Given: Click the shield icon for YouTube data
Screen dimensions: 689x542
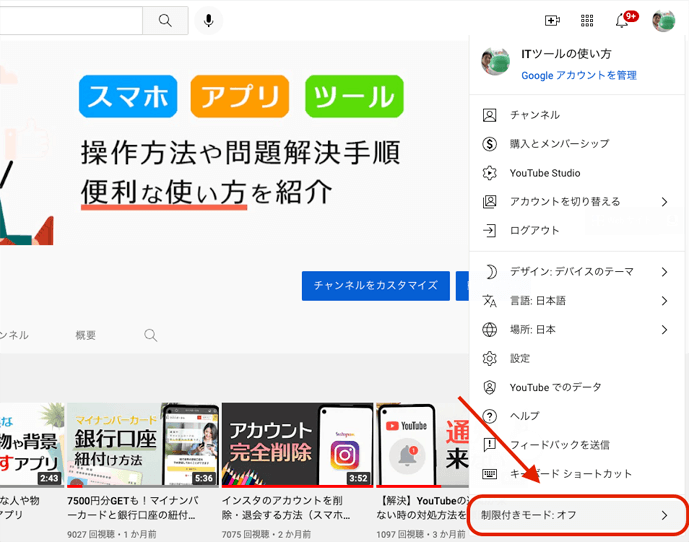Looking at the screenshot, I should point(490,387).
